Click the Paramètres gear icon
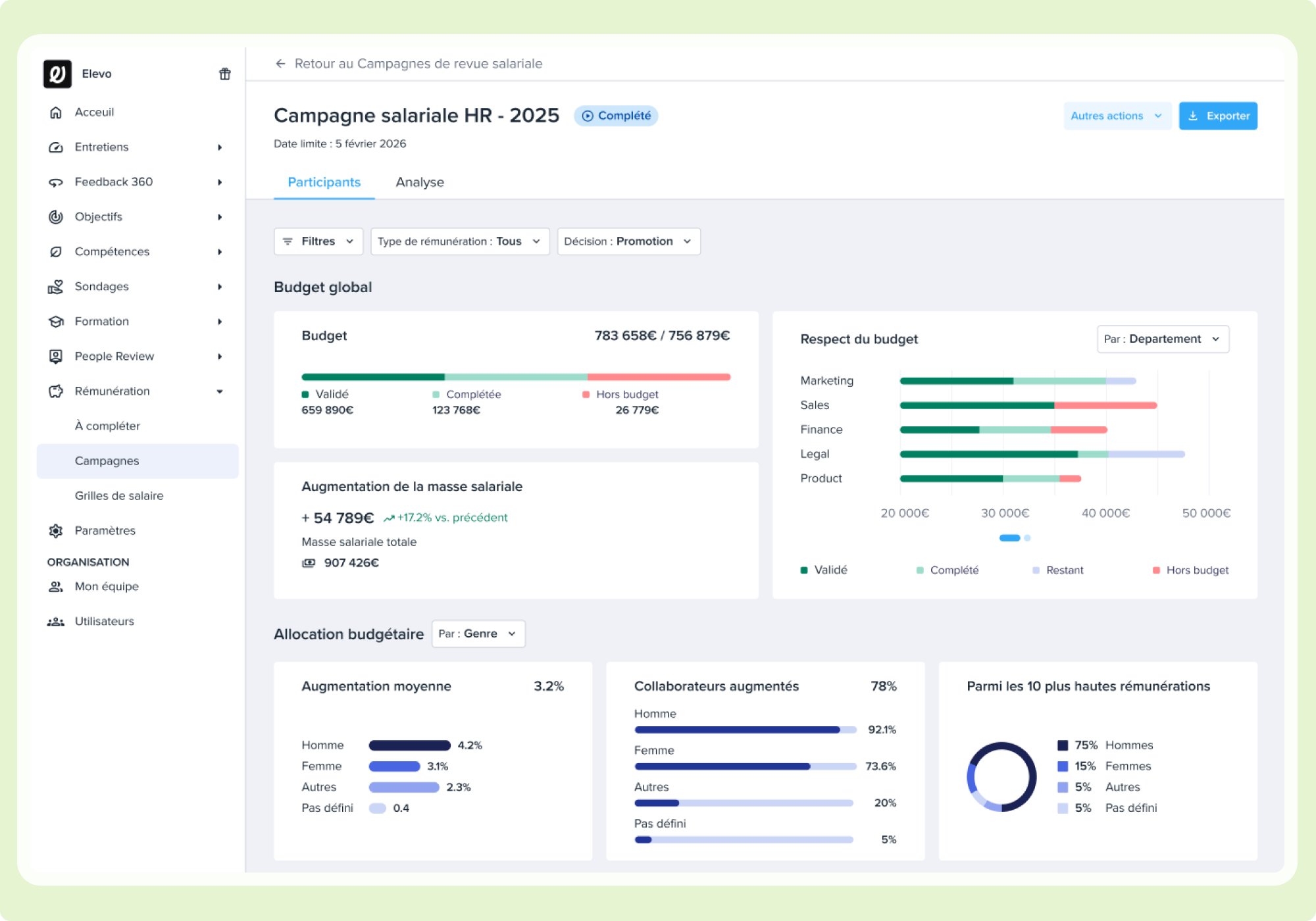The height and width of the screenshot is (921, 1316). (56, 531)
